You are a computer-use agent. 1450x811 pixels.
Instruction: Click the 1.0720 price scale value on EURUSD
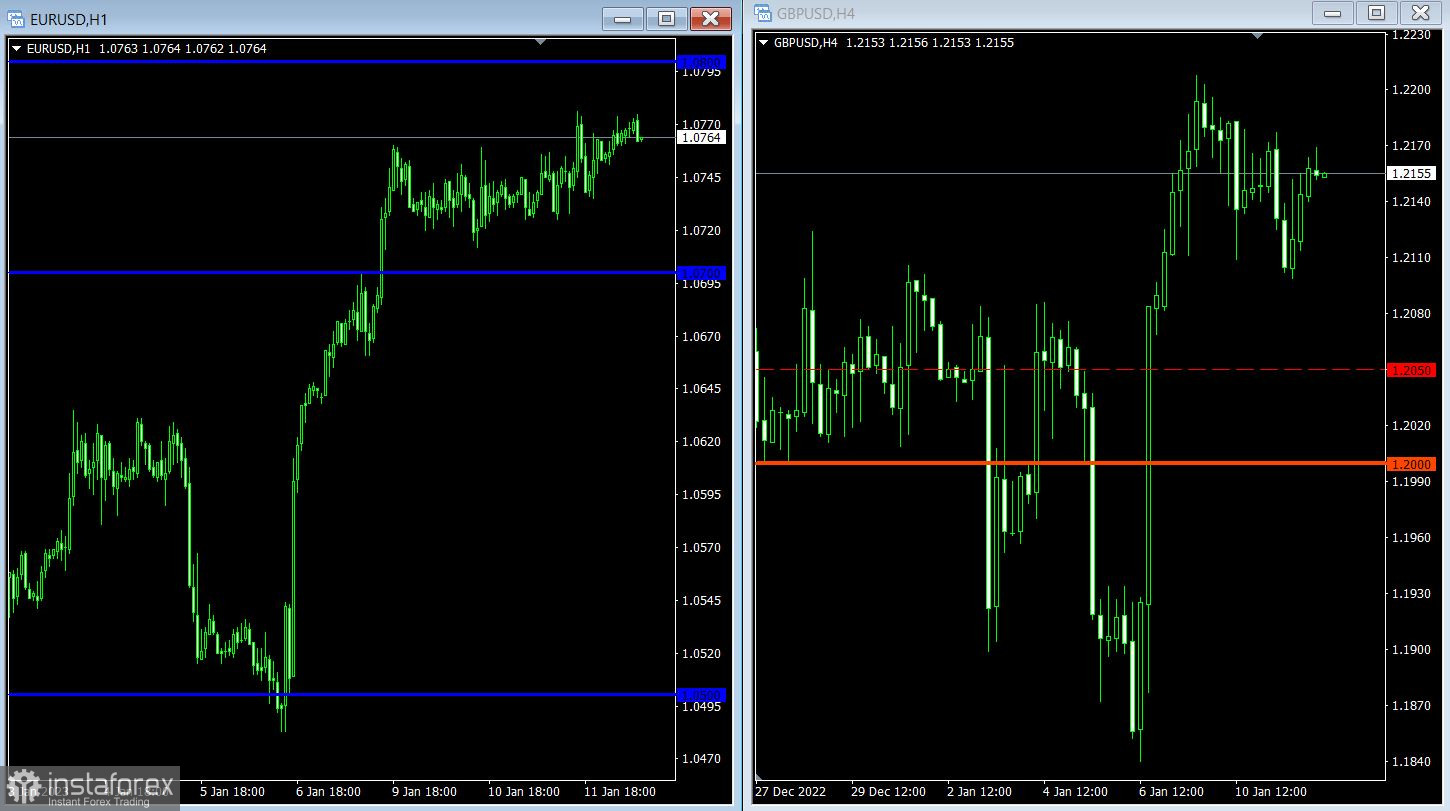pyautogui.click(x=700, y=230)
